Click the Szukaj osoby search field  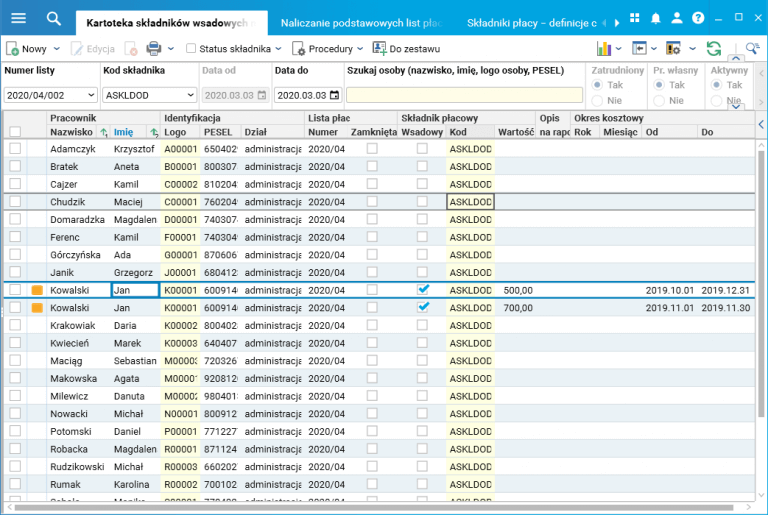464,95
